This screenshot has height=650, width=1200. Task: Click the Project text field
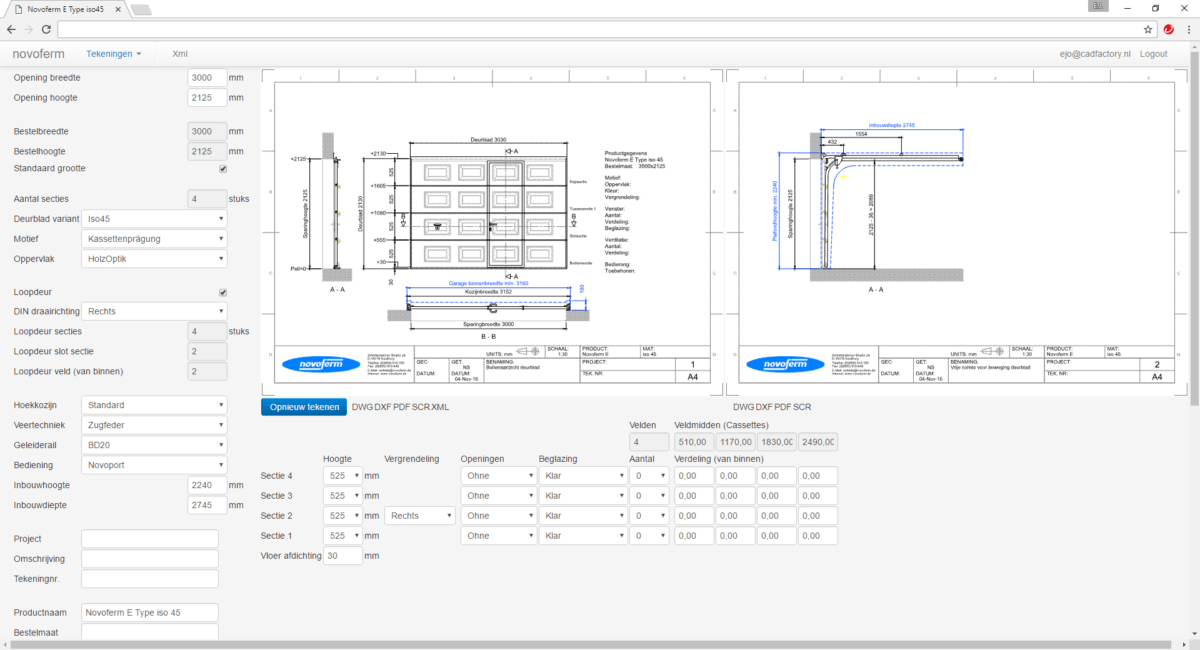click(149, 539)
